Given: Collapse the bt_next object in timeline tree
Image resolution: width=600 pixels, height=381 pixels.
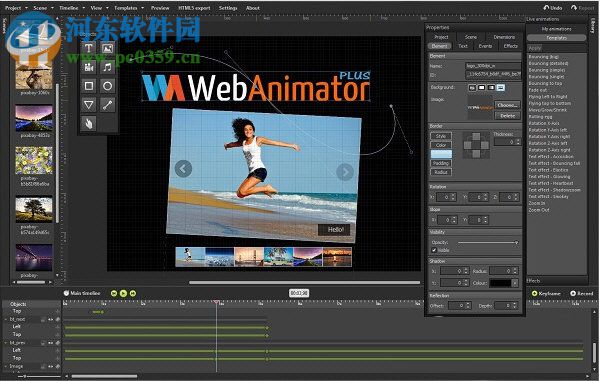Looking at the screenshot, I should pyautogui.click(x=6, y=319).
